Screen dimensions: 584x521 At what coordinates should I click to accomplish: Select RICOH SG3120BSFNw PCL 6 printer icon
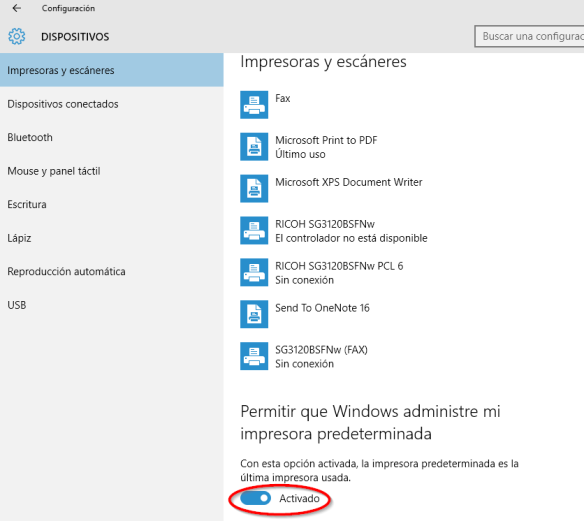coord(254,272)
